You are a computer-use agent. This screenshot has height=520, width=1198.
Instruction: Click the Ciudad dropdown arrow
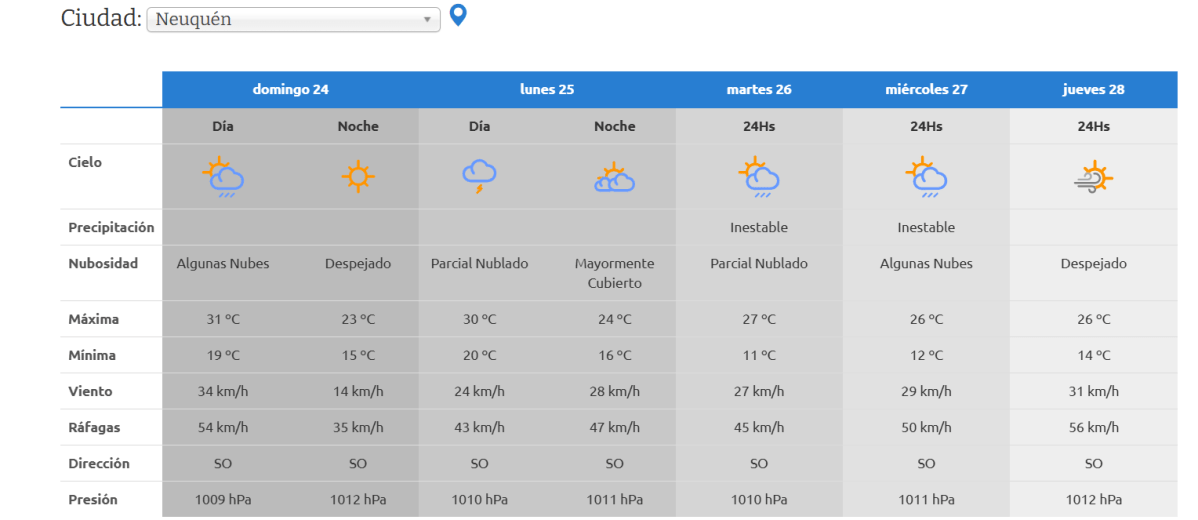click(427, 20)
